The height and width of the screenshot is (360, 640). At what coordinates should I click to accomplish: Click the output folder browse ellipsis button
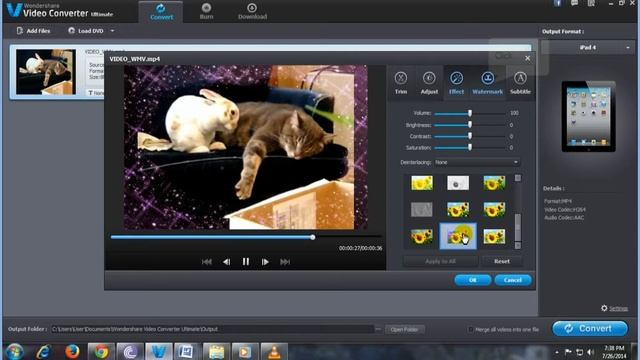[x=378, y=329]
